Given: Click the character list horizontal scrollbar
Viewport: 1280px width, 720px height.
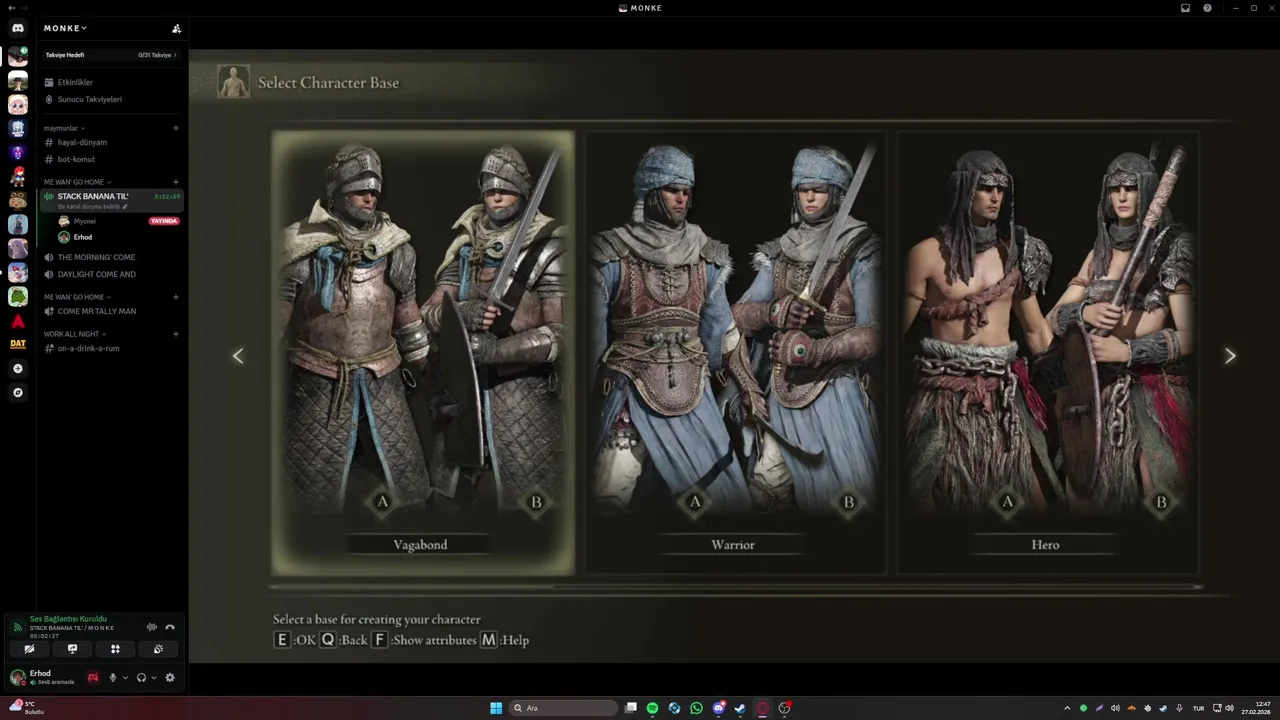Looking at the screenshot, I should tap(736, 587).
